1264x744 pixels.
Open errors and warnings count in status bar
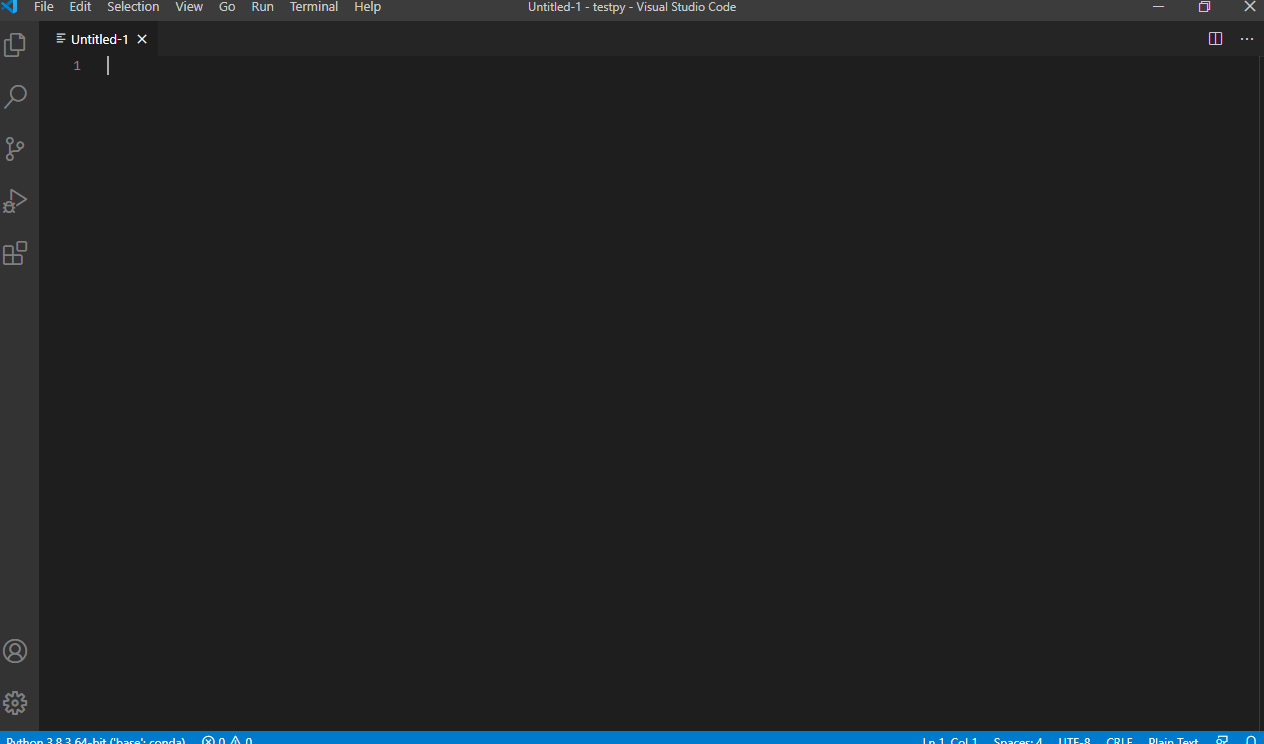[227, 741]
